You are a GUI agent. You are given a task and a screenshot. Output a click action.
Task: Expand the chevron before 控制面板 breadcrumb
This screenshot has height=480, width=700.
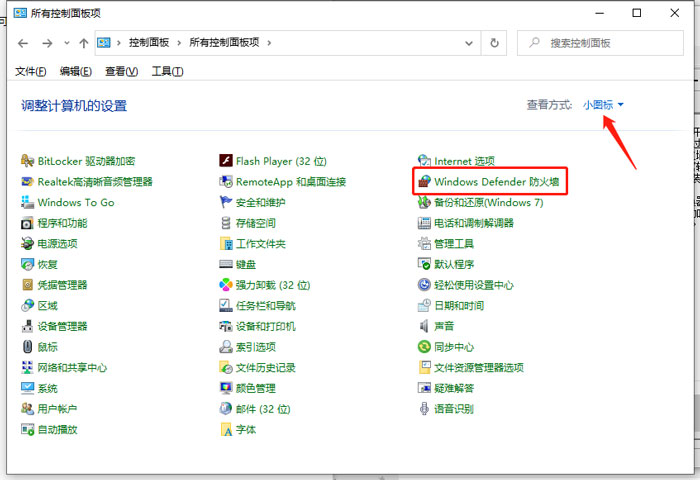click(119, 43)
